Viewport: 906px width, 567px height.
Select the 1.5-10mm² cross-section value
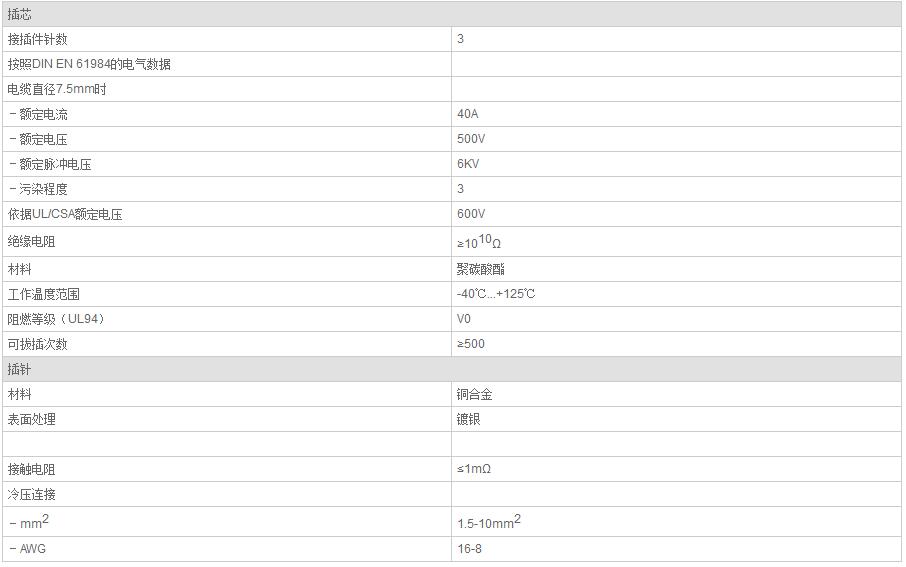tap(489, 522)
